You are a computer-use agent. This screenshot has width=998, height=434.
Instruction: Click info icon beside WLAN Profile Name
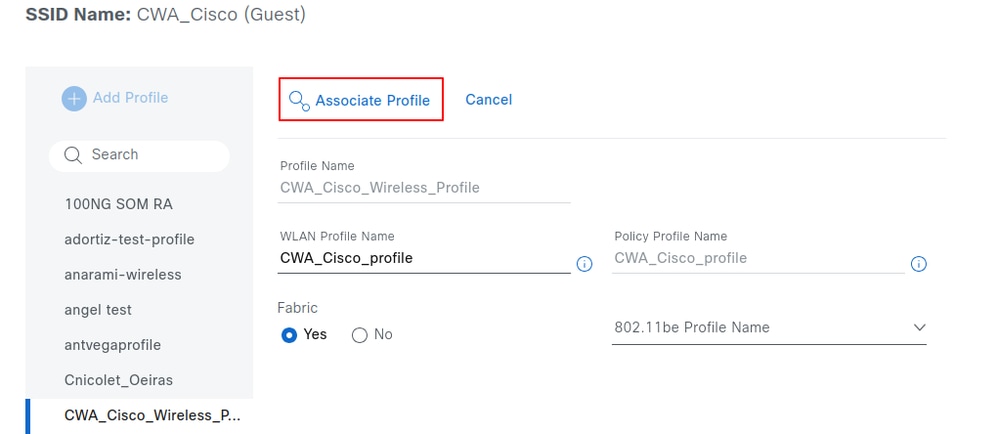tap(585, 265)
